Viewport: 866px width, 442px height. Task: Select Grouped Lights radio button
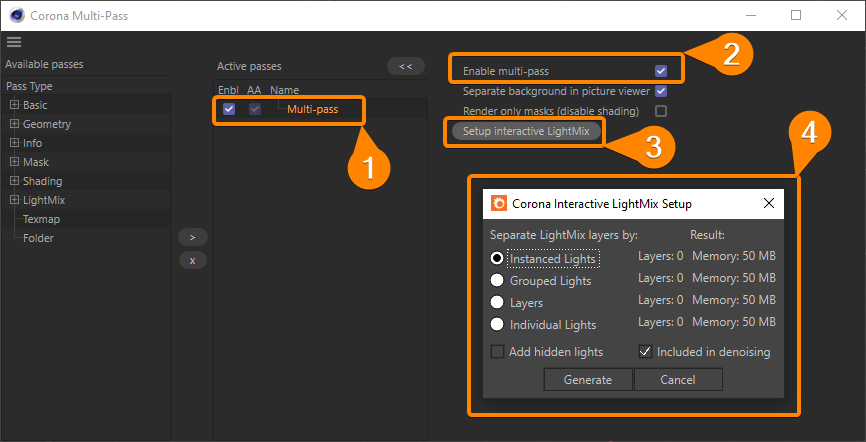[497, 280]
